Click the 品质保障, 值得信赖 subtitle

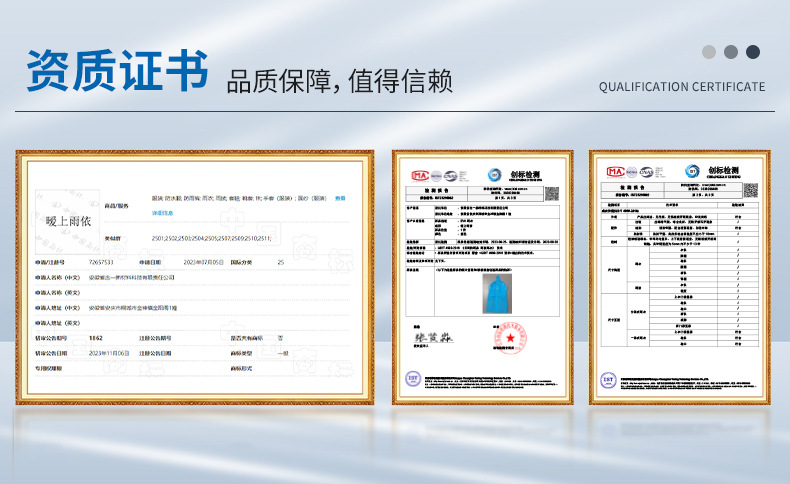pos(340,81)
